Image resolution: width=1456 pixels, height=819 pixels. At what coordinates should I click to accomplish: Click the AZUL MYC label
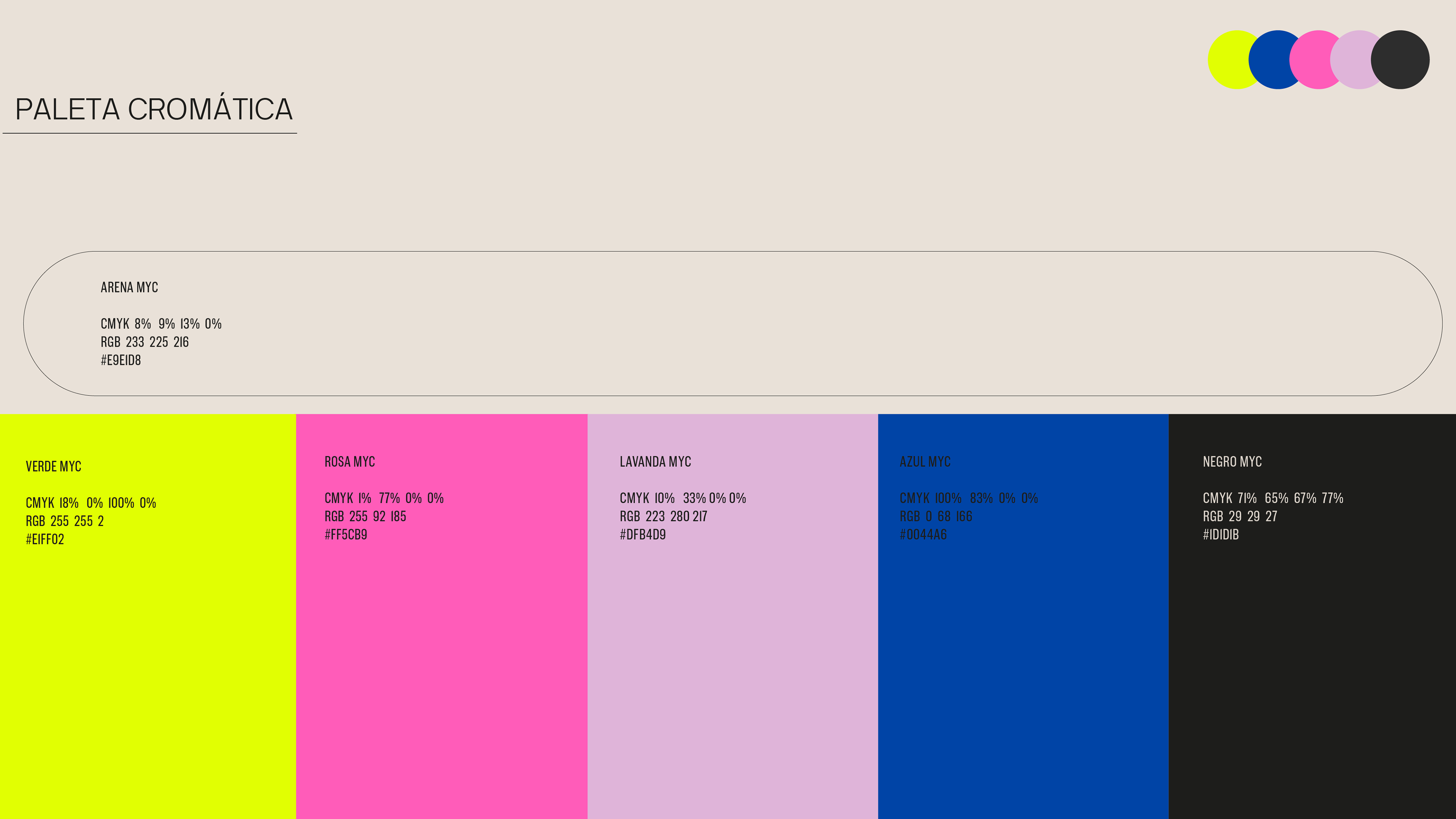925,461
